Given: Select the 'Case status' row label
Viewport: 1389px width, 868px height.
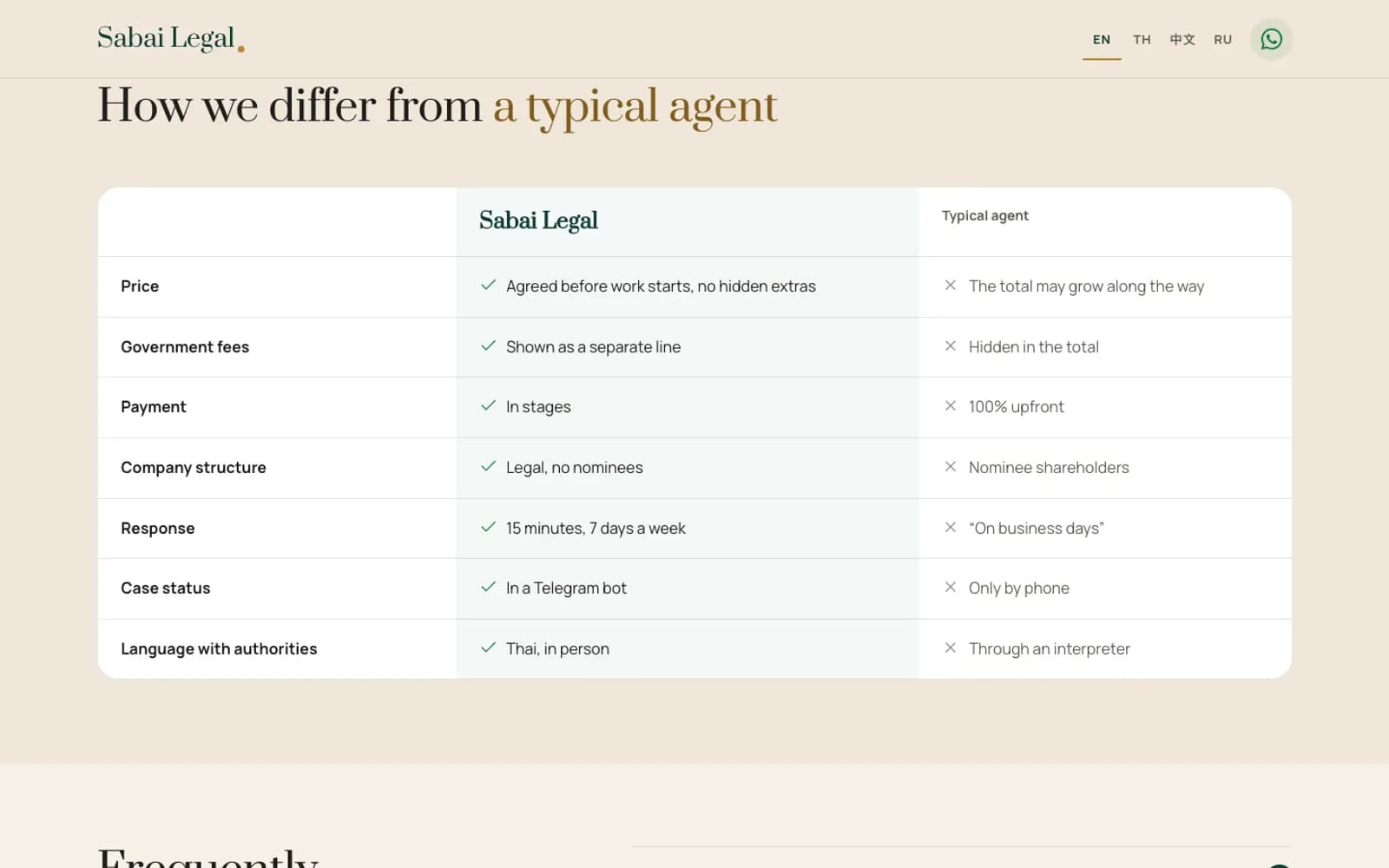Looking at the screenshot, I should click(166, 589).
